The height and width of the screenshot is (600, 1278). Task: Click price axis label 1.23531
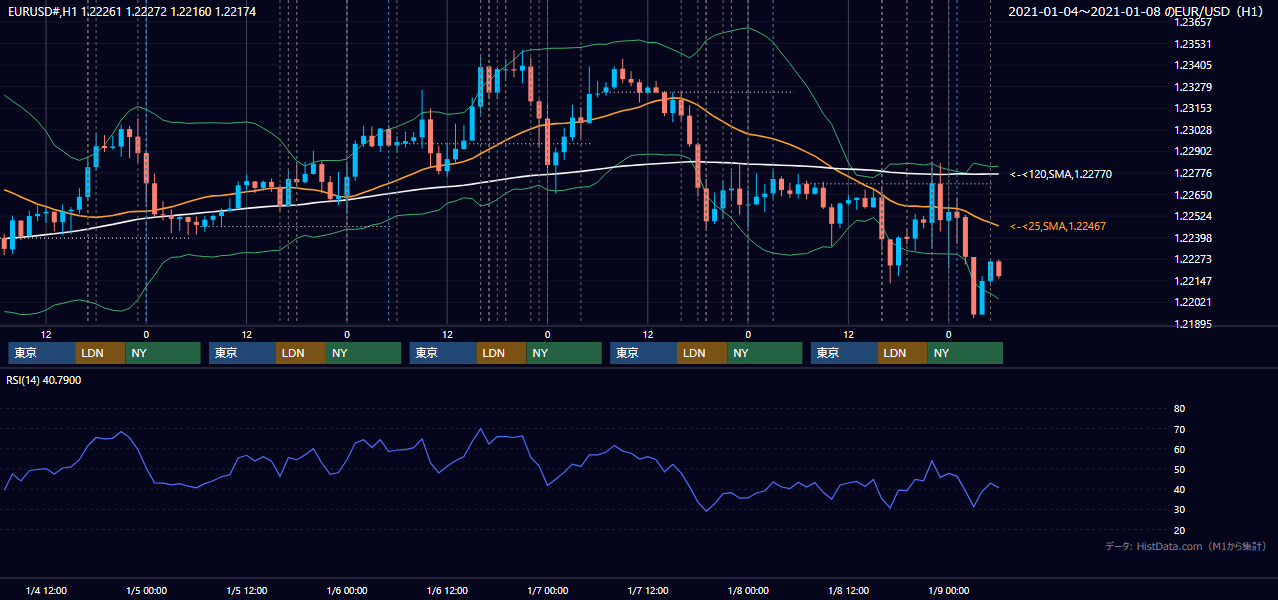click(x=1193, y=44)
